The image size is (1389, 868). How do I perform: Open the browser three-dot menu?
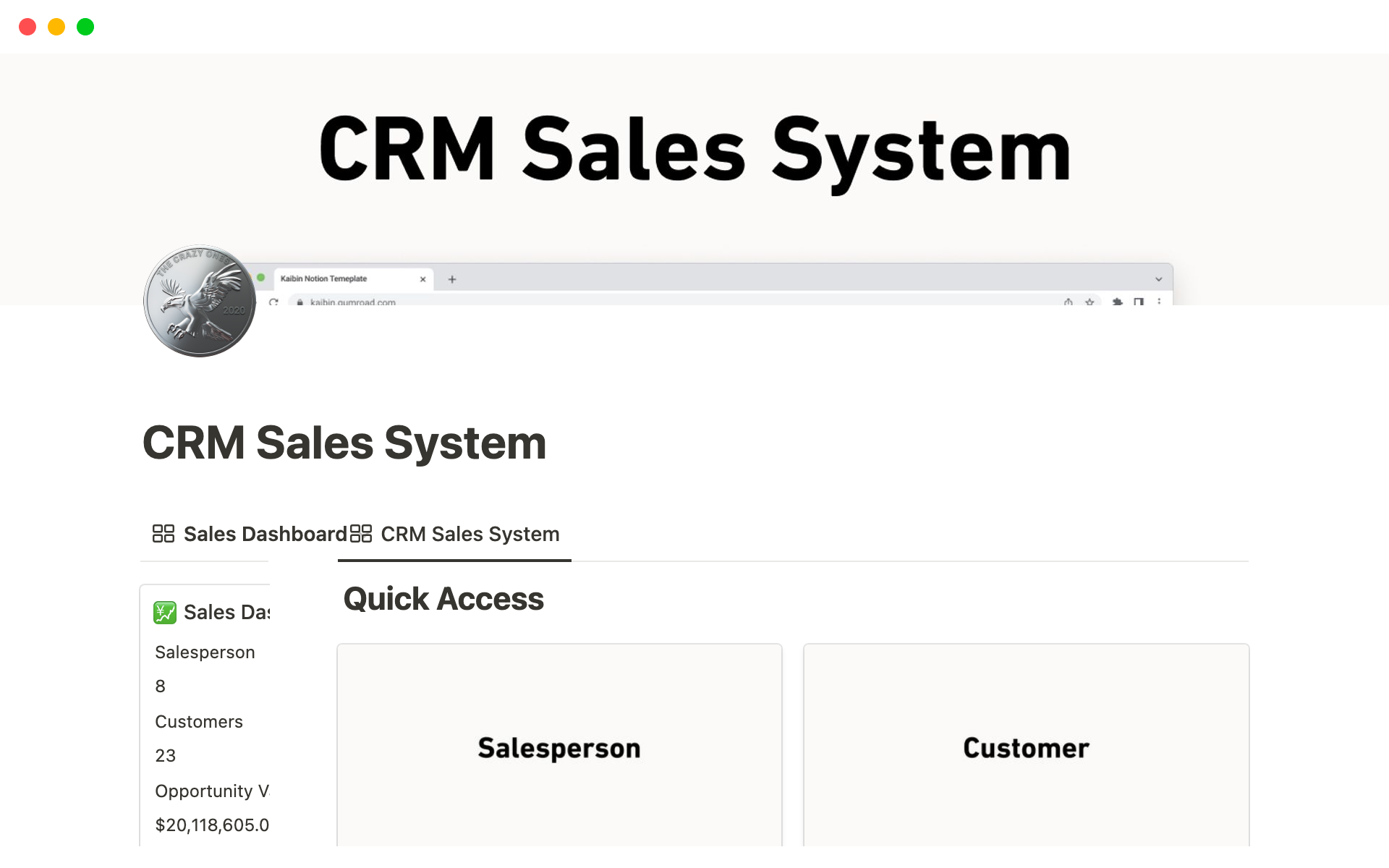pyautogui.click(x=1159, y=302)
